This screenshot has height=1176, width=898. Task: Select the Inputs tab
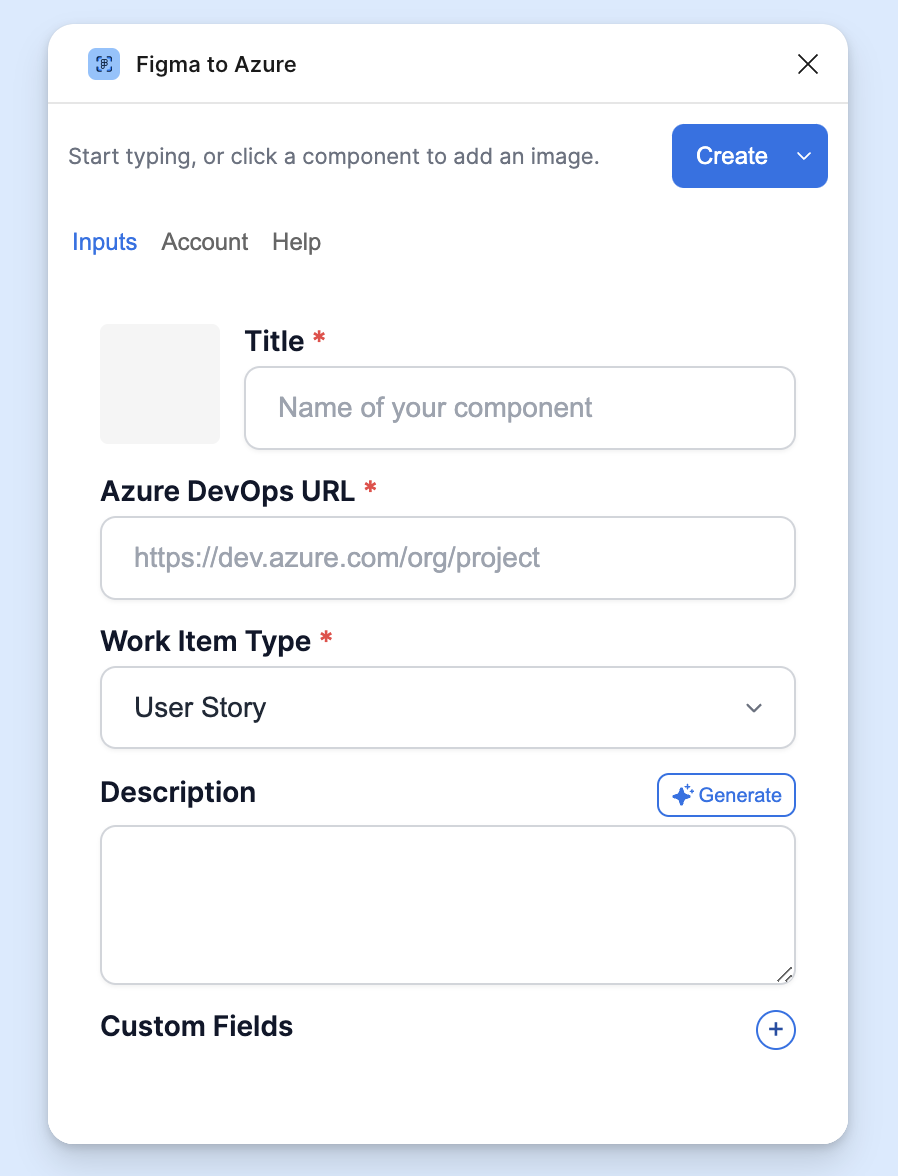click(104, 242)
